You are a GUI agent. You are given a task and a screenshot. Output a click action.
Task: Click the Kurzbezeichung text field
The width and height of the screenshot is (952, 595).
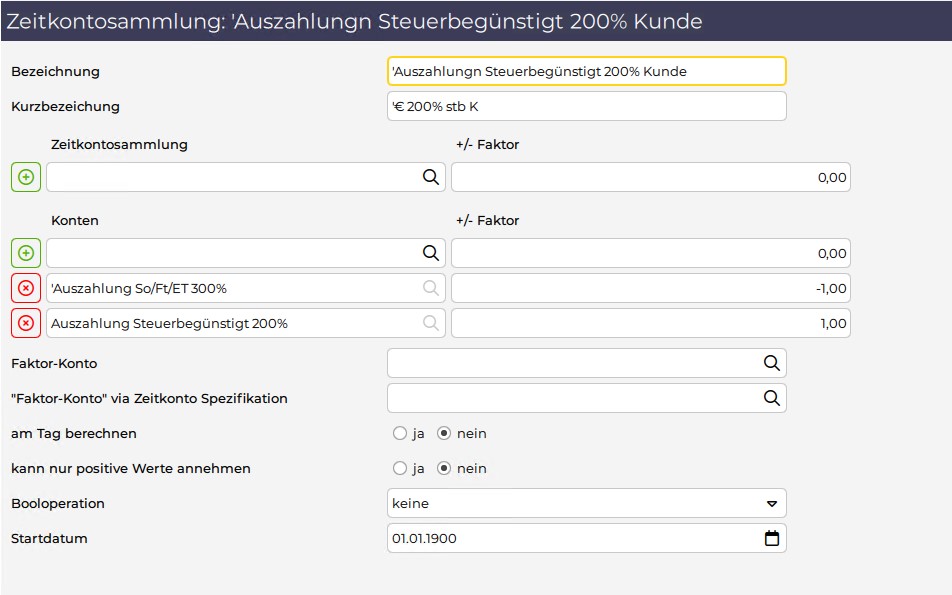coord(586,106)
